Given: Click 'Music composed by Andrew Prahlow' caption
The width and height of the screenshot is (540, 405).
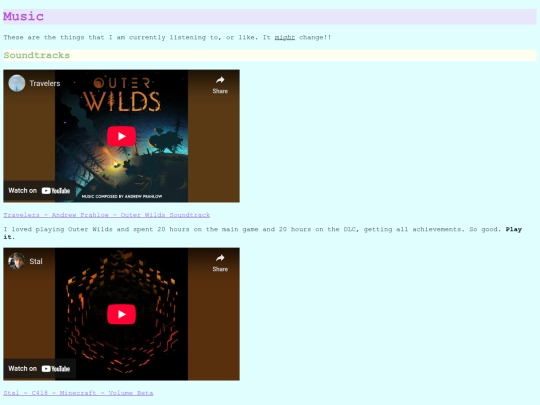Looking at the screenshot, I should (x=122, y=196).
